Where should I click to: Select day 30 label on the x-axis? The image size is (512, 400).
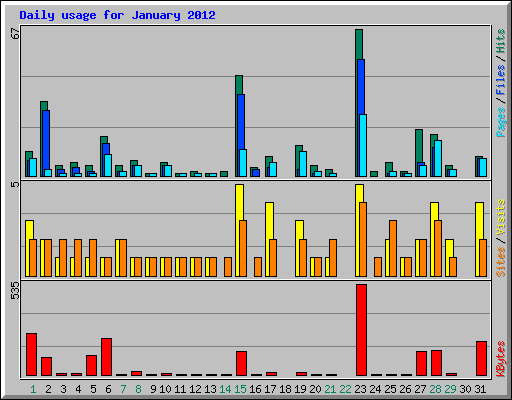tap(465, 389)
